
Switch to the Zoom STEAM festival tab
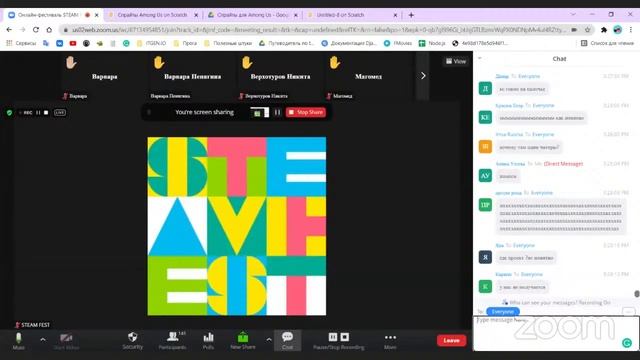click(53, 15)
